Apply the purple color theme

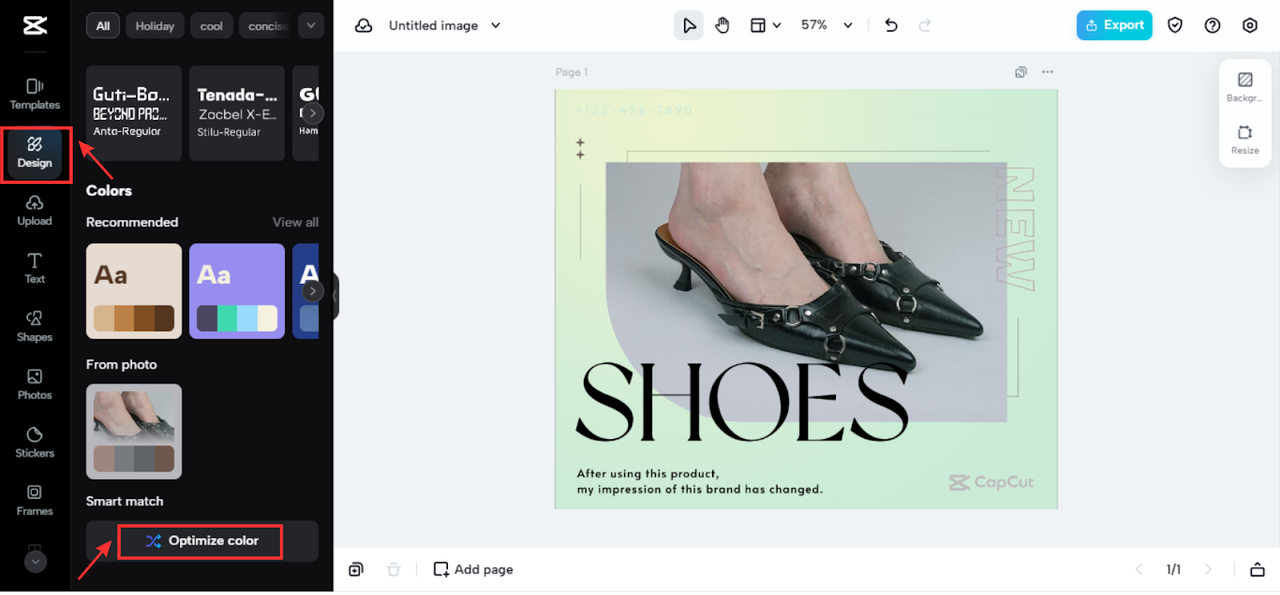tap(237, 291)
